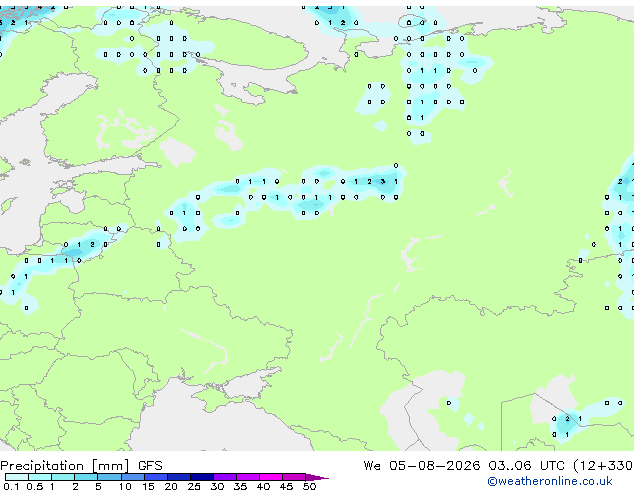Click the '03..06 UTC' time text
This screenshot has width=634, height=490.
(526, 466)
